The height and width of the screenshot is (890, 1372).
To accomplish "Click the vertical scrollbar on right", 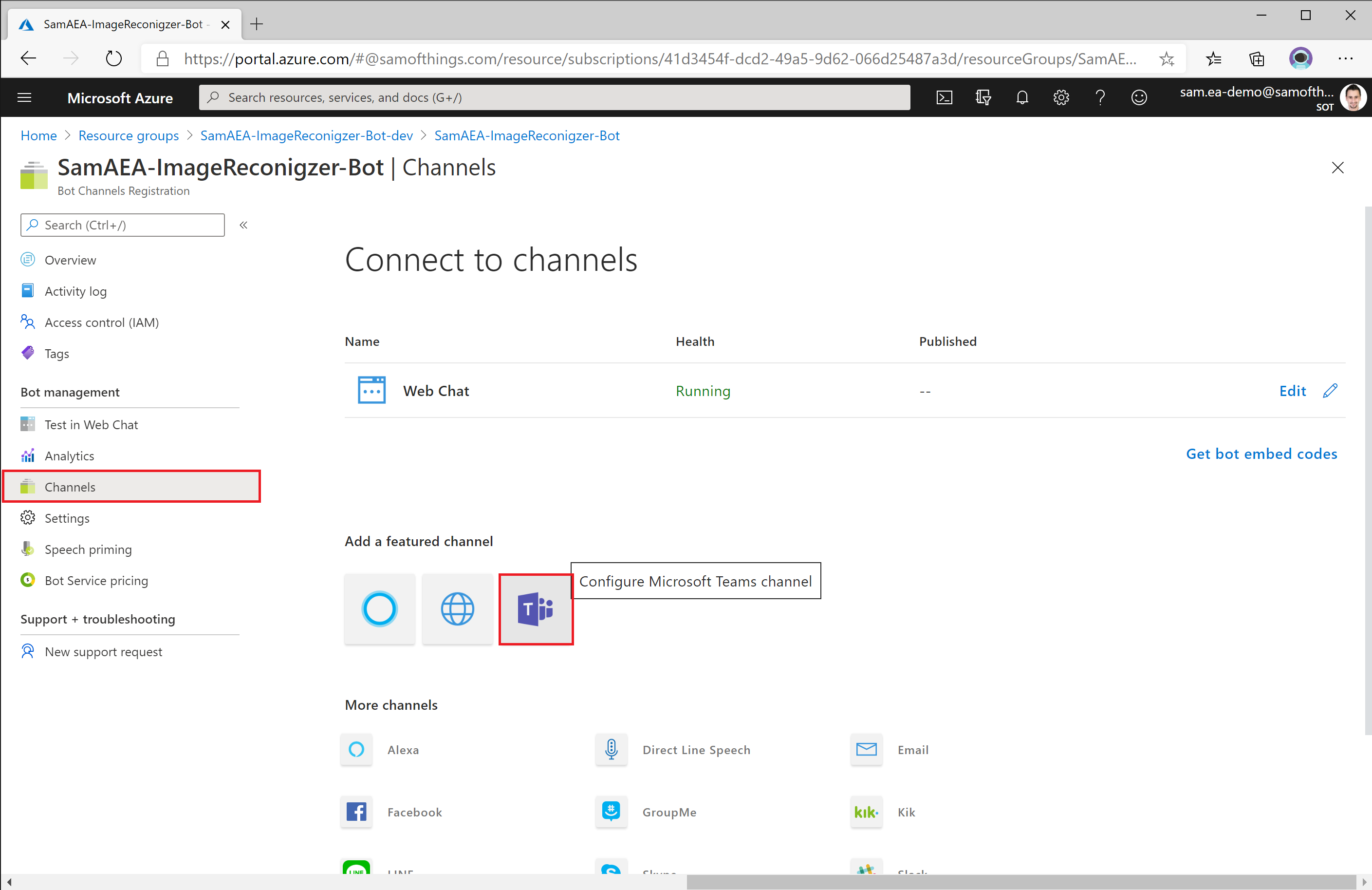I will (x=1368, y=471).
